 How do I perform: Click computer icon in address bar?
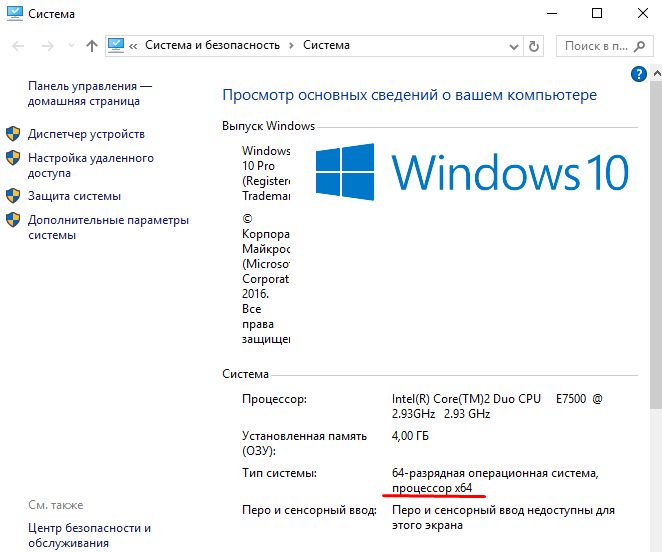click(x=116, y=46)
